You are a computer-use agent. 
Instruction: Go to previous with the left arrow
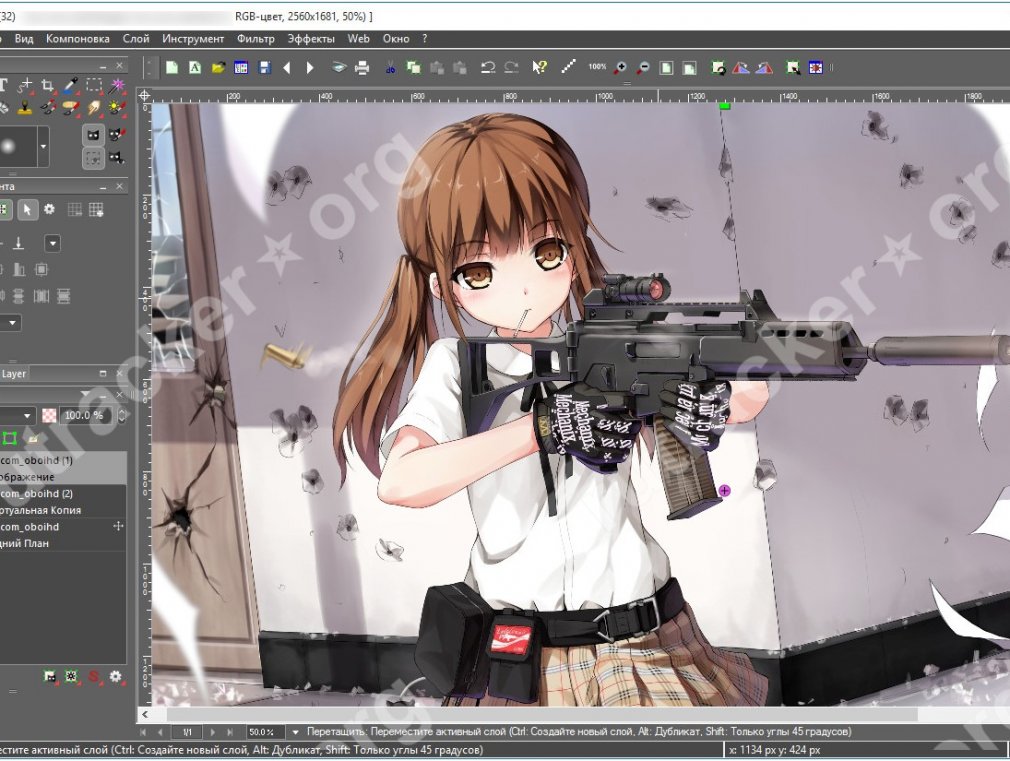pos(287,67)
